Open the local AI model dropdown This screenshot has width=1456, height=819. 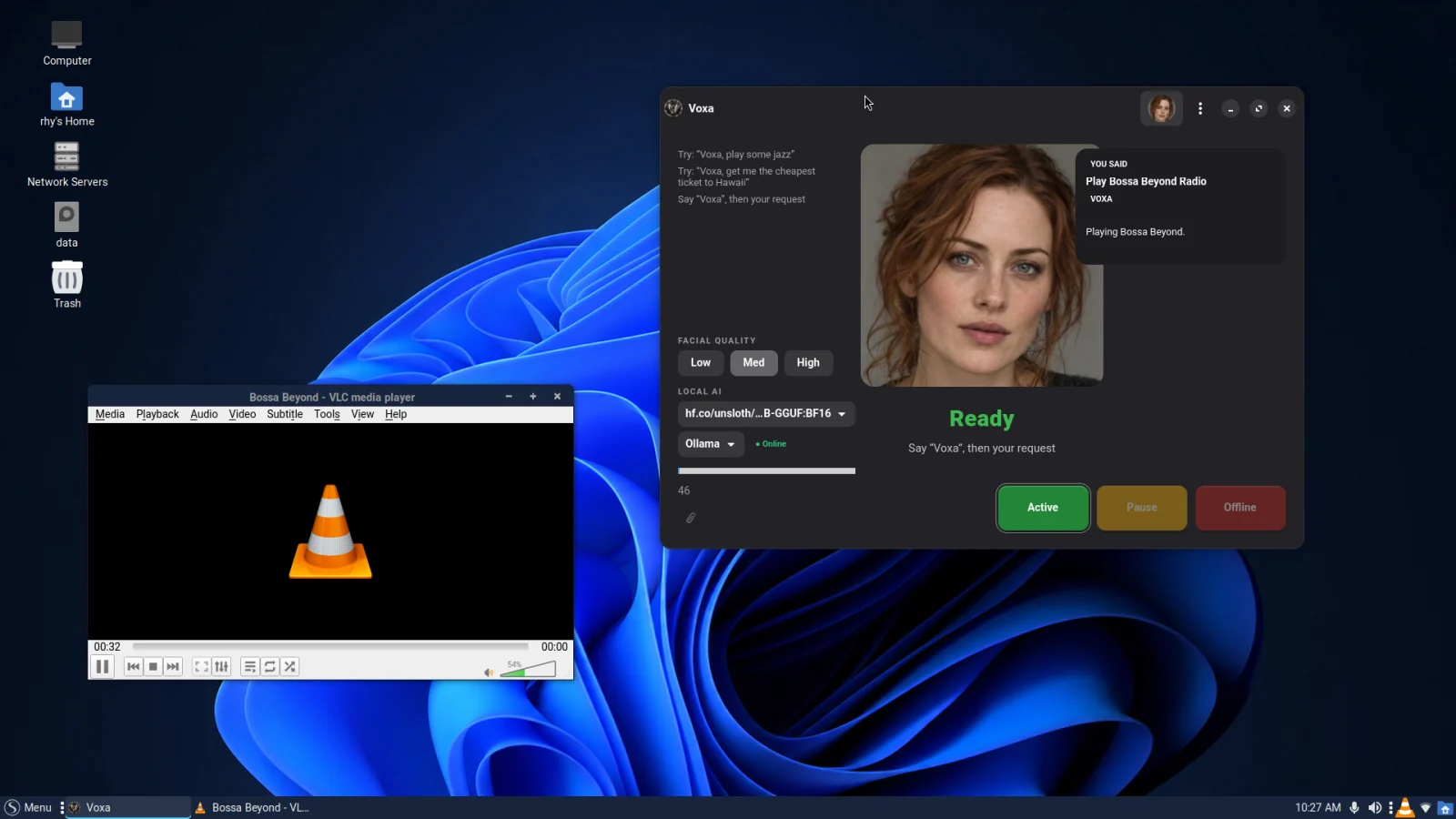coord(766,414)
